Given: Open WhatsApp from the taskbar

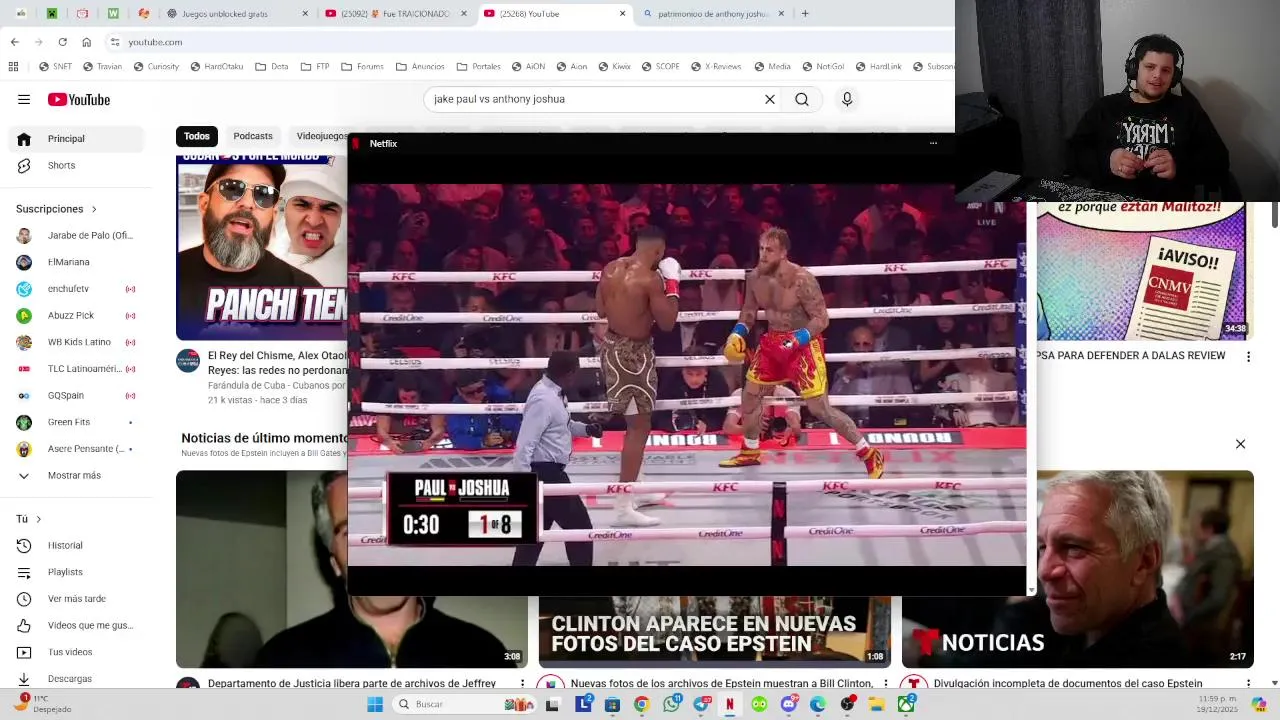Looking at the screenshot, I should 672,704.
